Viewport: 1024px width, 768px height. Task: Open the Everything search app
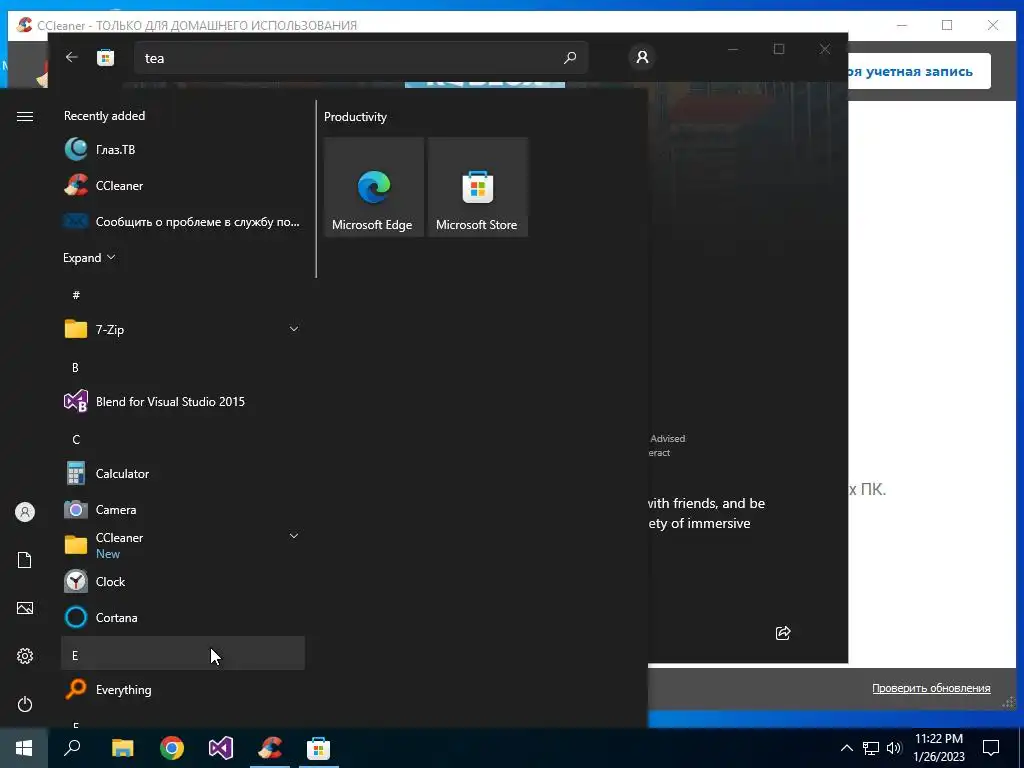point(183,690)
